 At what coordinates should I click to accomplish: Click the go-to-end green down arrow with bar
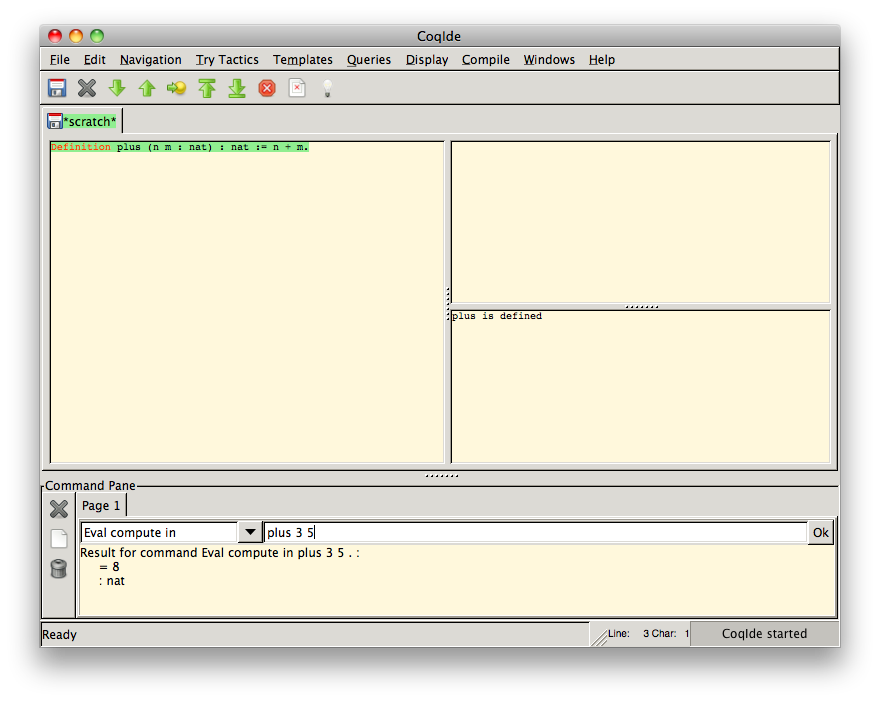coord(237,88)
